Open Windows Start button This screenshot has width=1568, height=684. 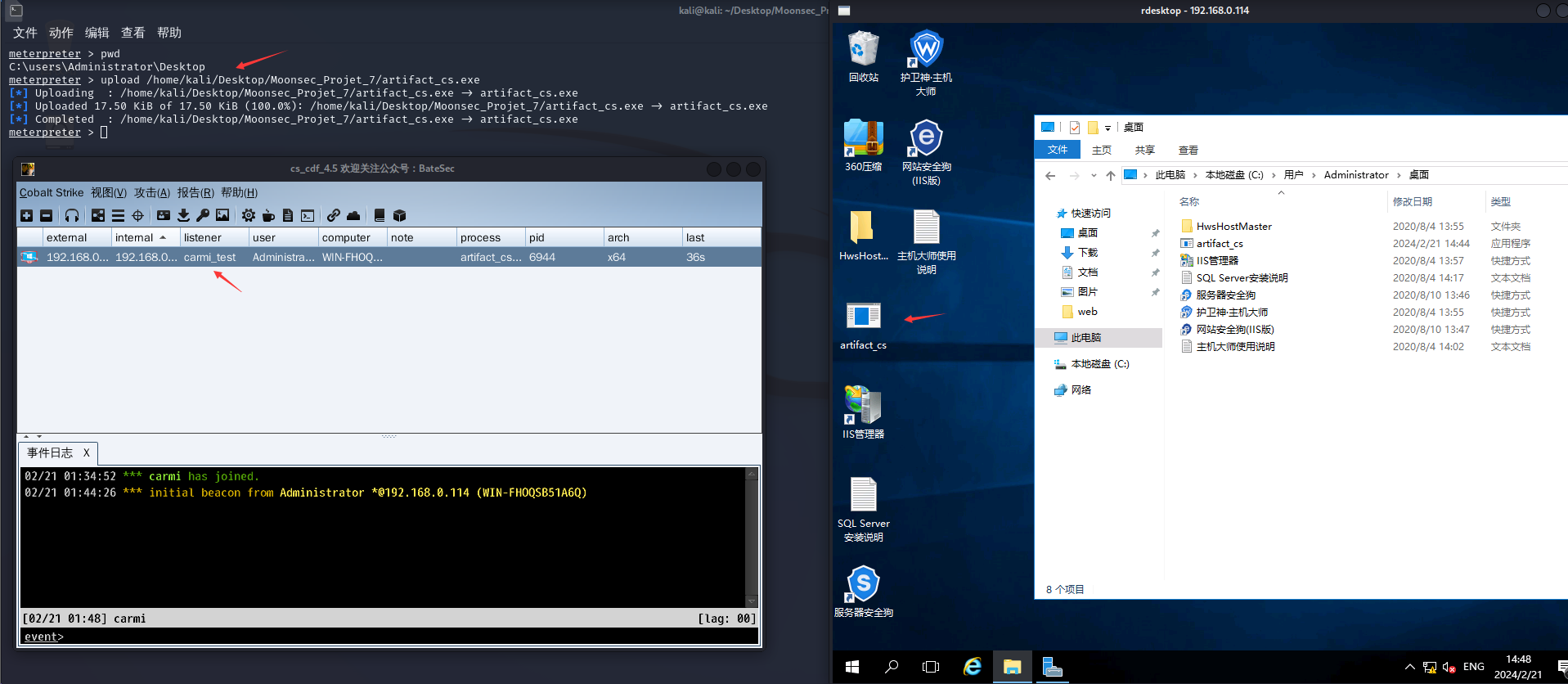tap(852, 667)
